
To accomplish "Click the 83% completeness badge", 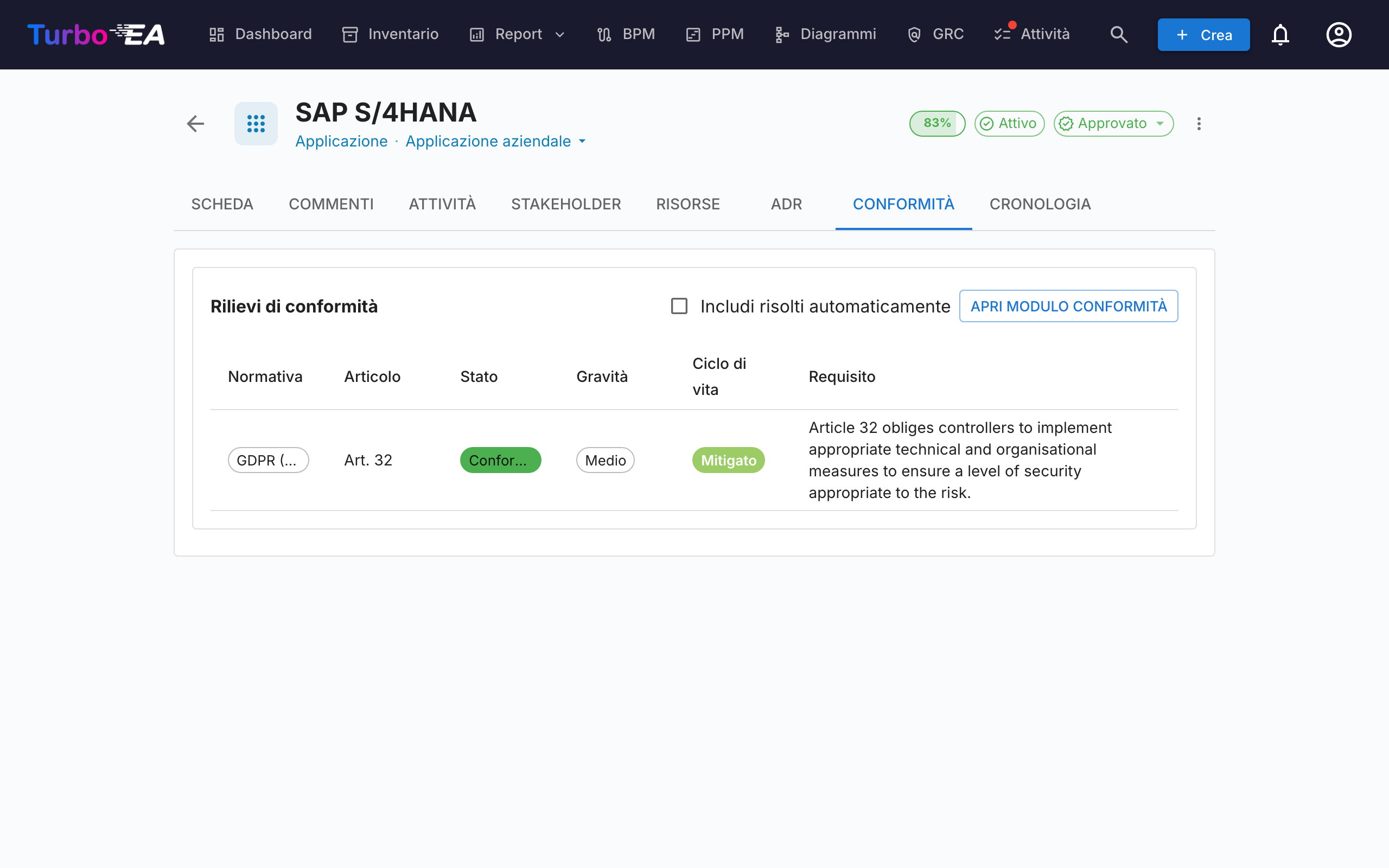I will tap(937, 124).
